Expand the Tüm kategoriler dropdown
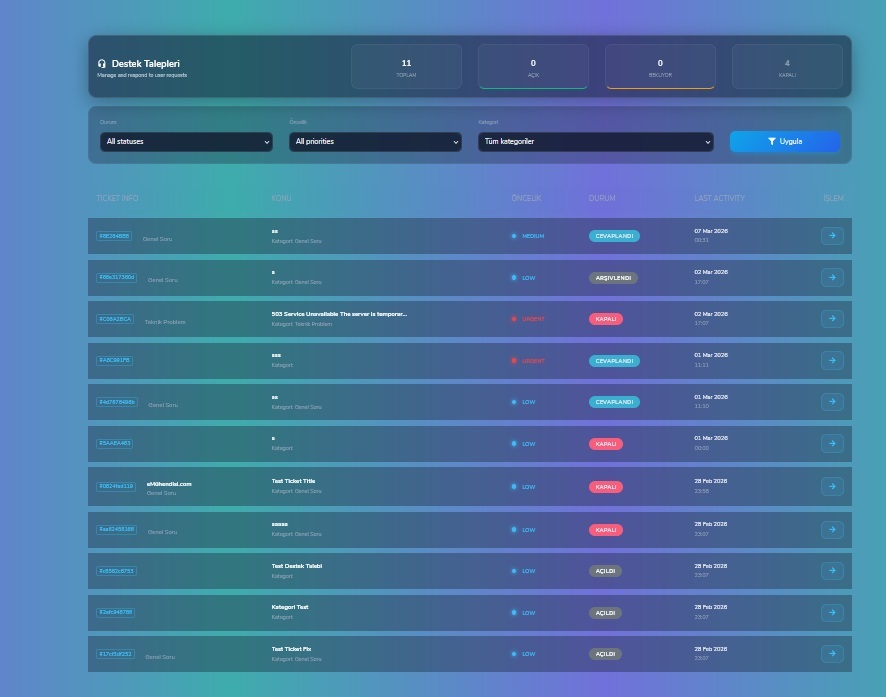 pos(596,142)
